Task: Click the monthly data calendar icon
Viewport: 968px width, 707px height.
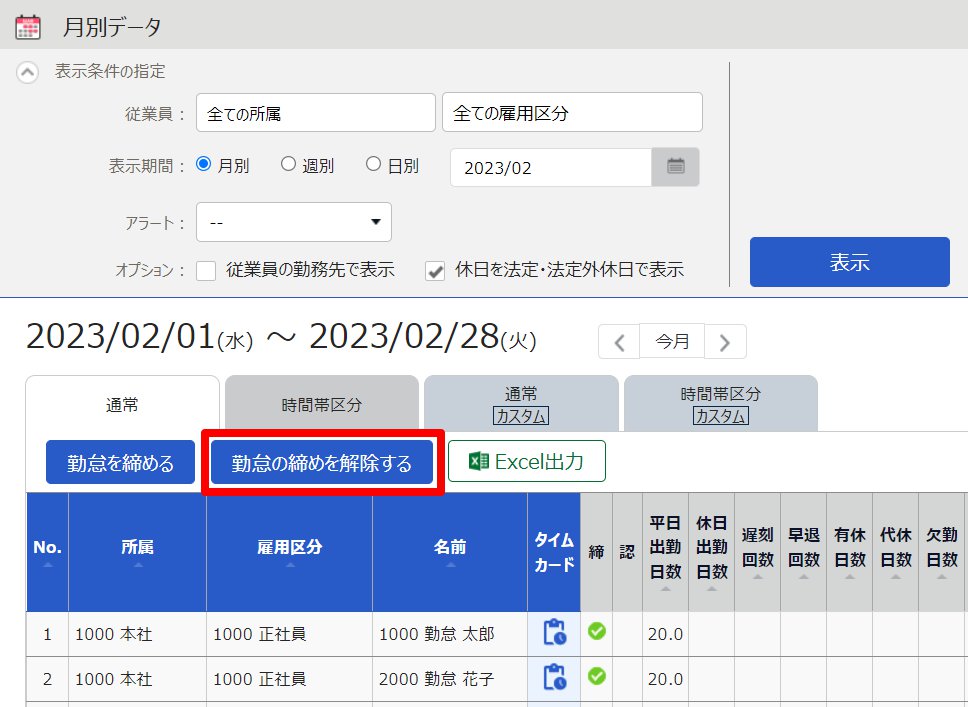Action: (28, 28)
